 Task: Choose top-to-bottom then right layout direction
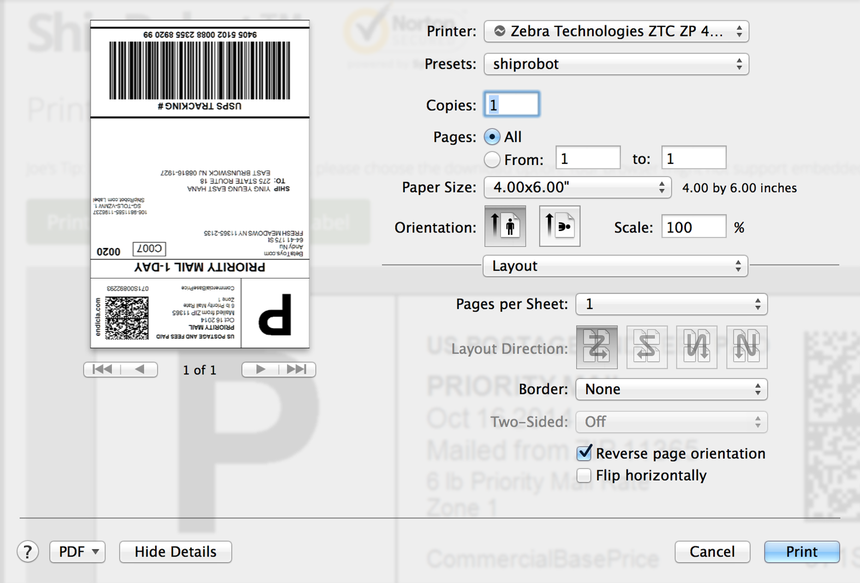click(697, 348)
